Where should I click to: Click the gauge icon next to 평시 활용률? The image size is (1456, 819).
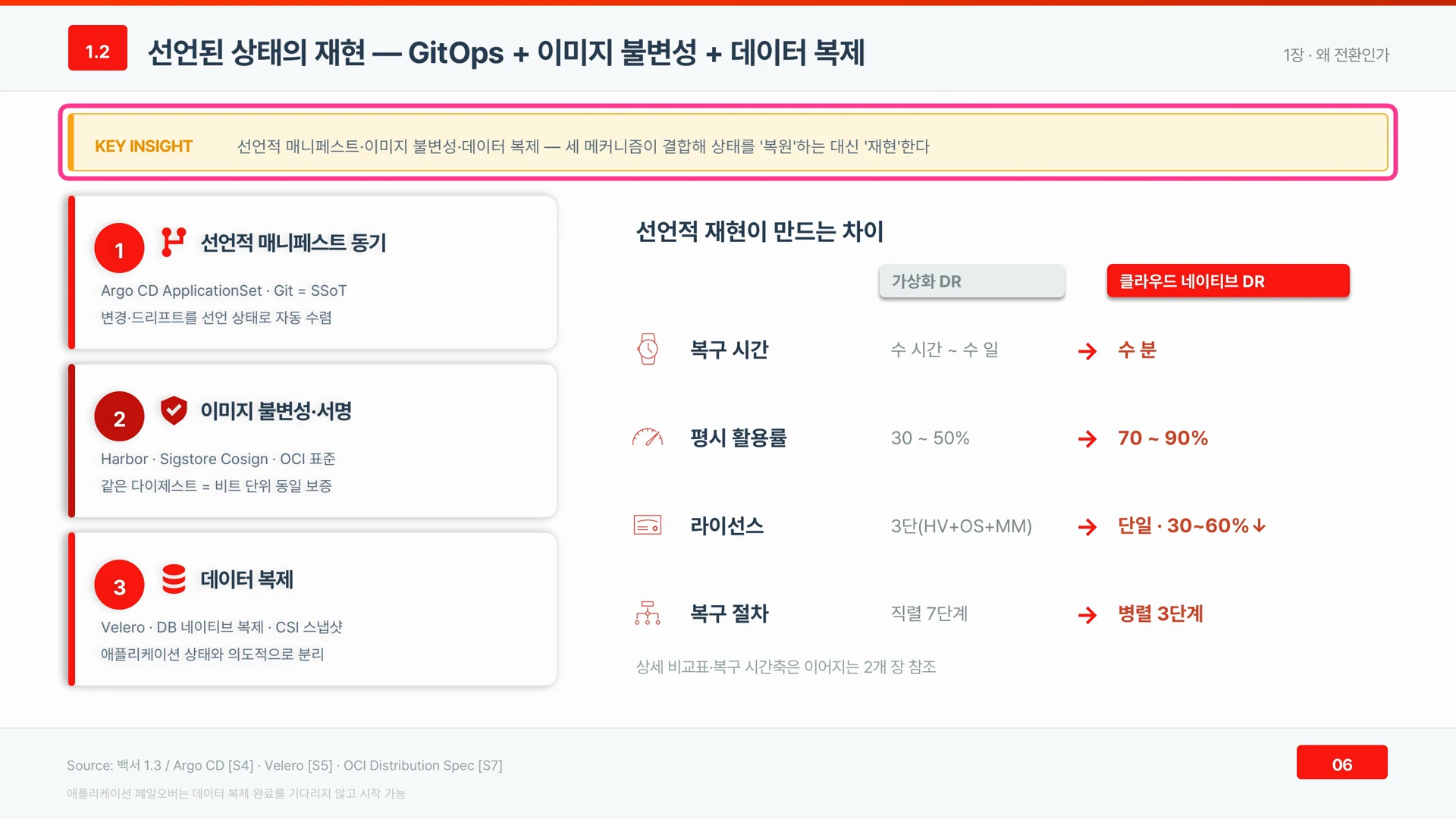tap(648, 438)
